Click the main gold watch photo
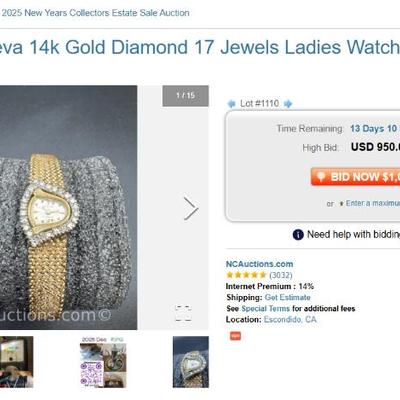This screenshot has width=400, height=400. 68,207
